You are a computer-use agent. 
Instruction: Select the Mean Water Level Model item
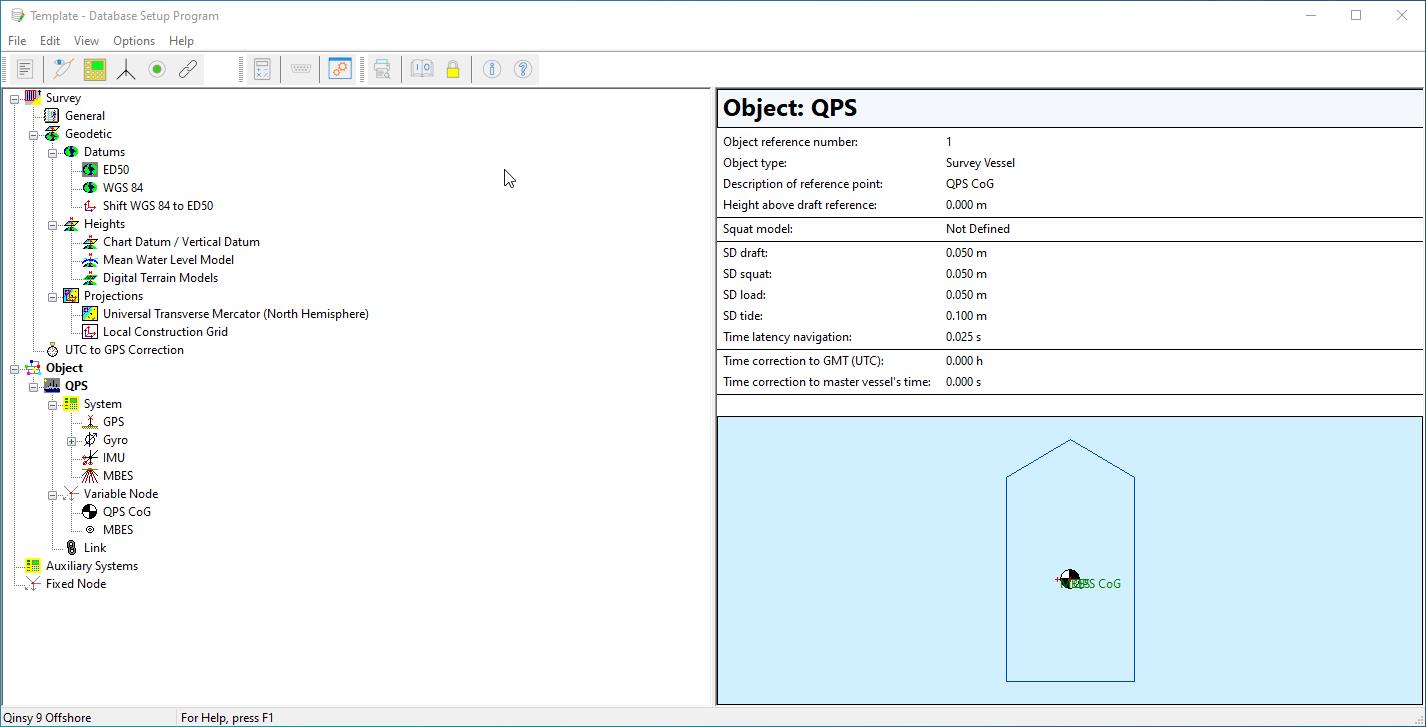point(168,260)
